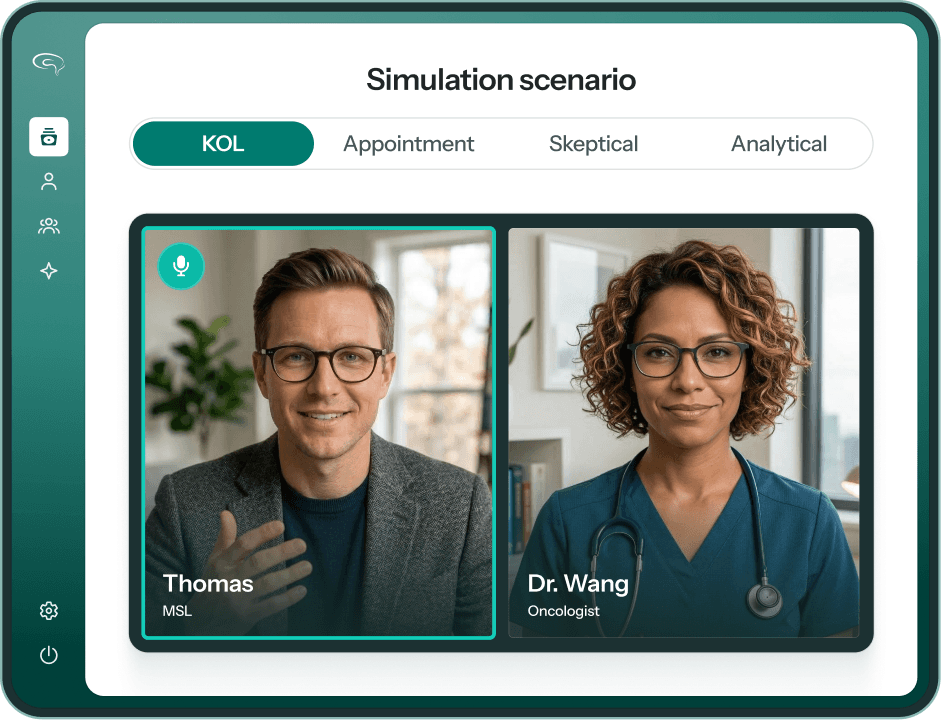This screenshot has width=941, height=720.
Task: Click the sparkle star icon
Action: pyautogui.click(x=49, y=271)
